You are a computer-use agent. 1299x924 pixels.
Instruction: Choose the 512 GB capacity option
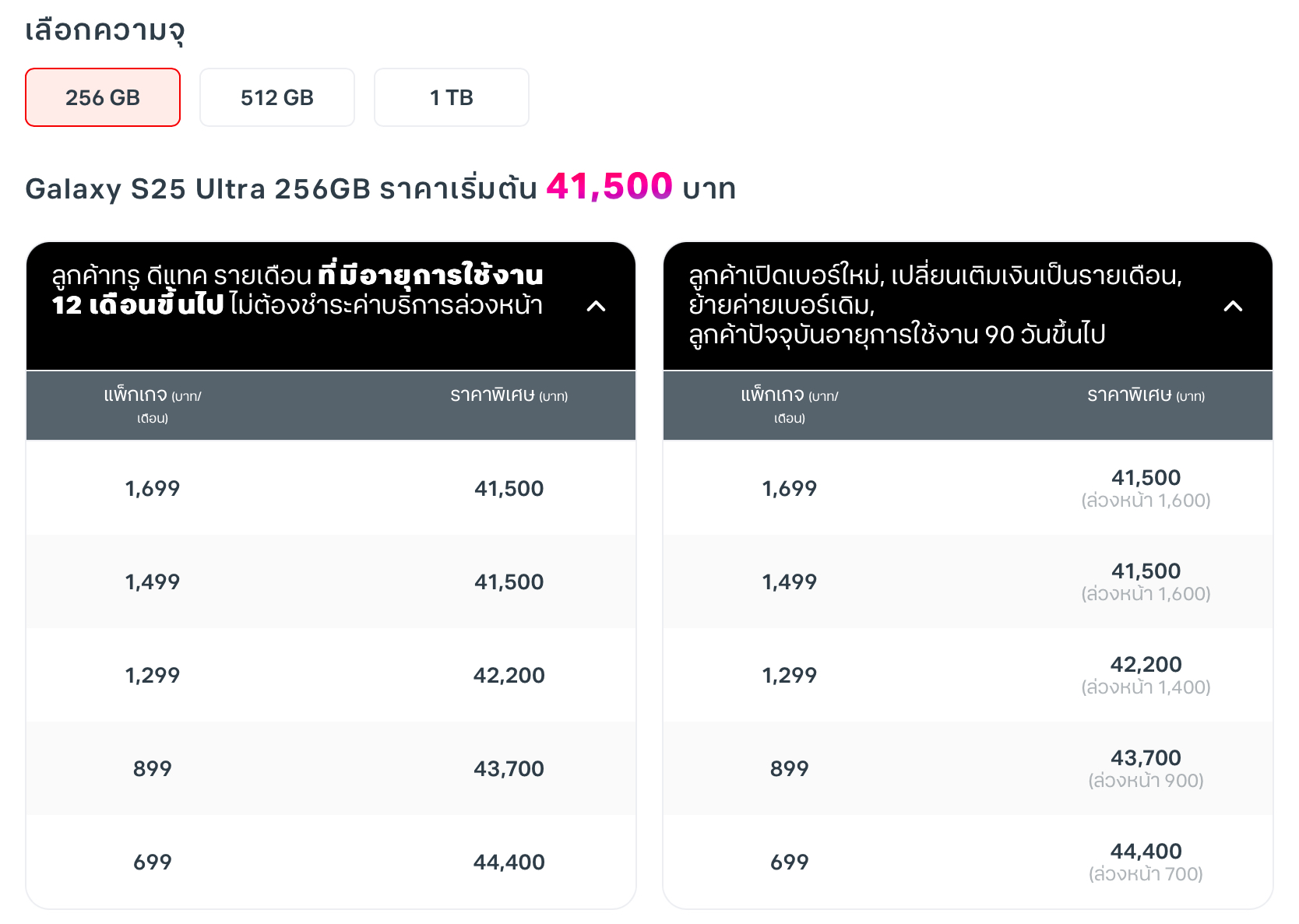pyautogui.click(x=277, y=97)
